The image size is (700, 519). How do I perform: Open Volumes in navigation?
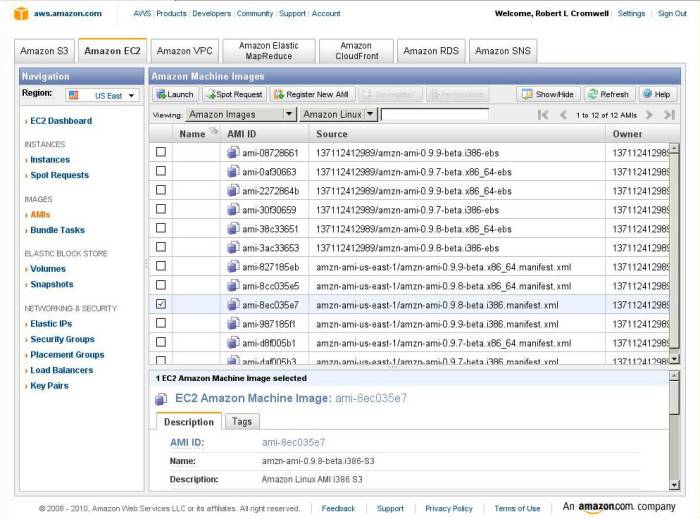48,269
